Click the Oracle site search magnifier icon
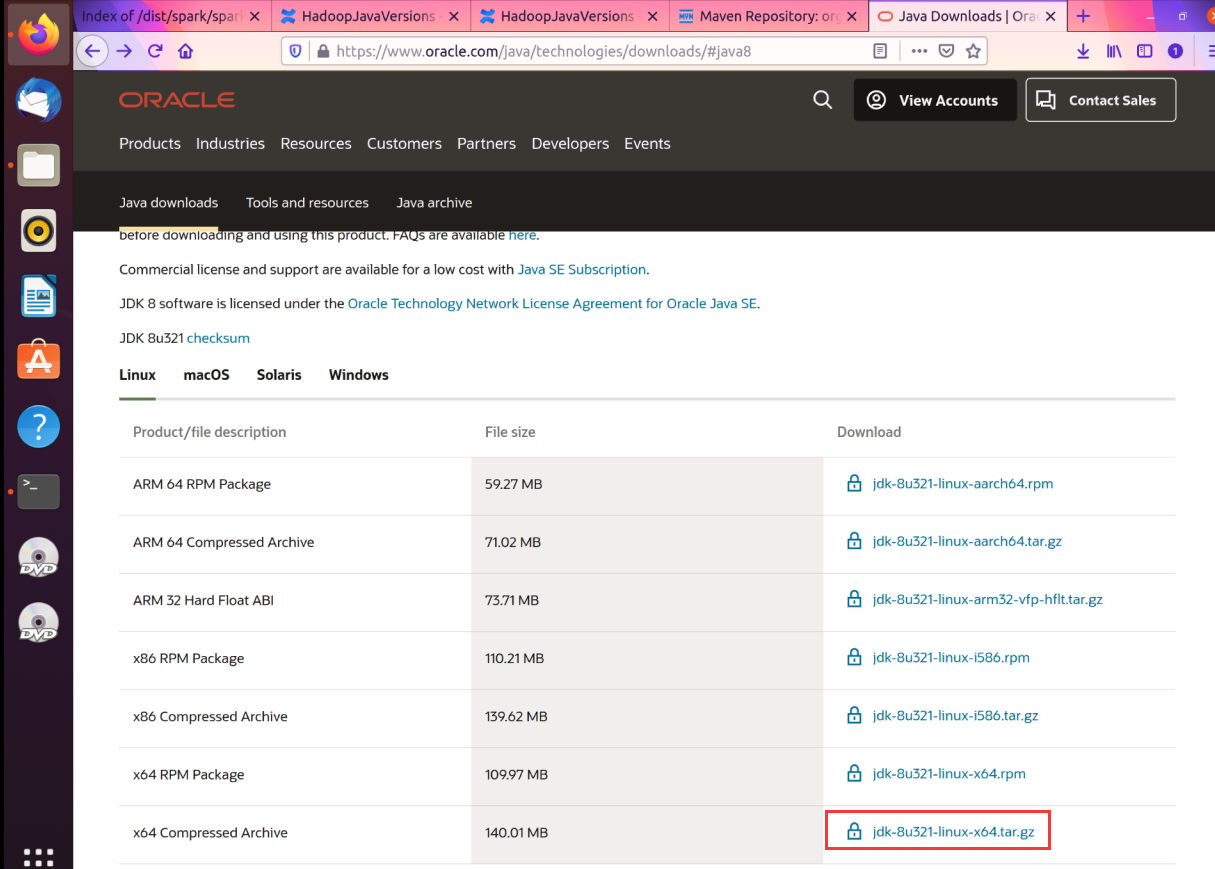 coord(822,100)
